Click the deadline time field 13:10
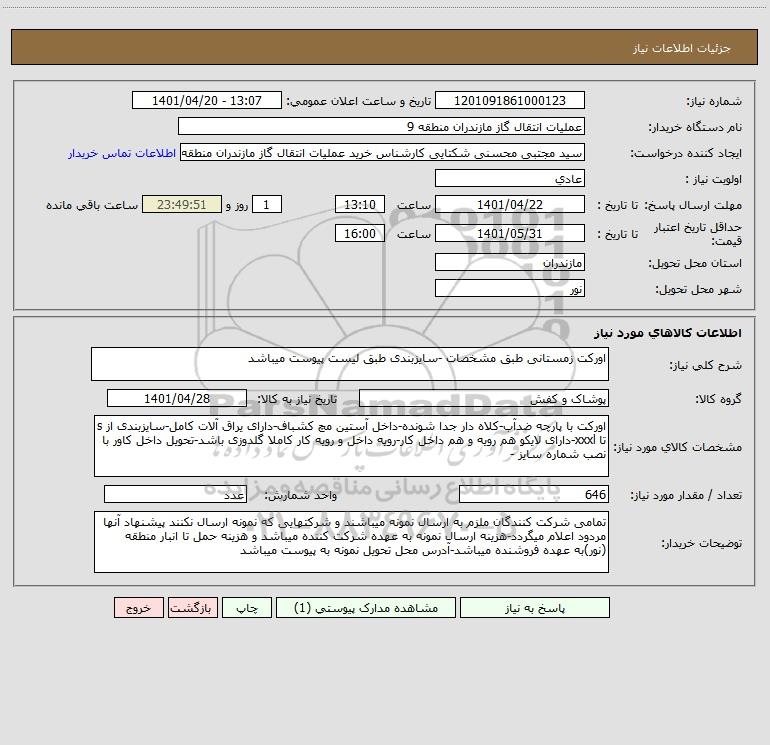This screenshot has height=745, width=770. (359, 204)
